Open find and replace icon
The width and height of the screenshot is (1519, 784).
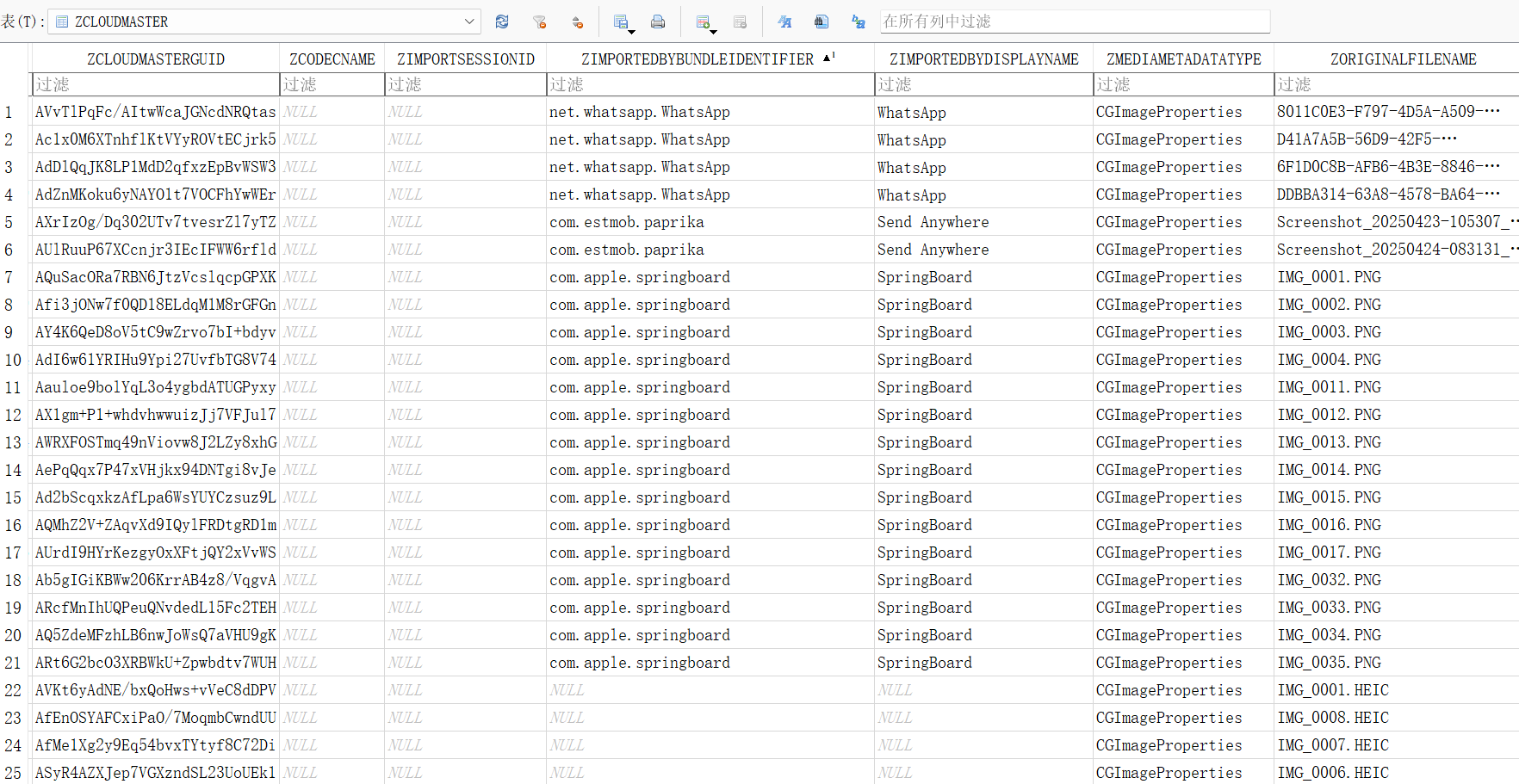click(x=859, y=22)
